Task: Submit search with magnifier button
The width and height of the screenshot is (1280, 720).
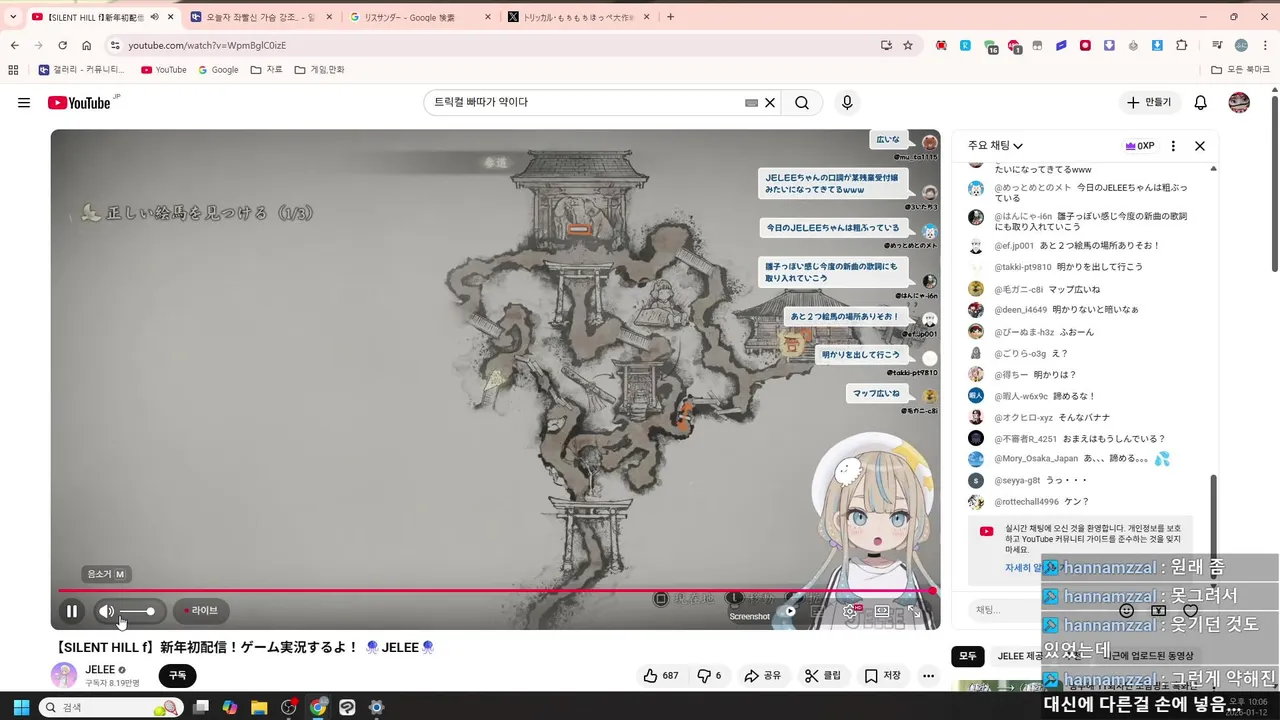Action: coord(802,103)
